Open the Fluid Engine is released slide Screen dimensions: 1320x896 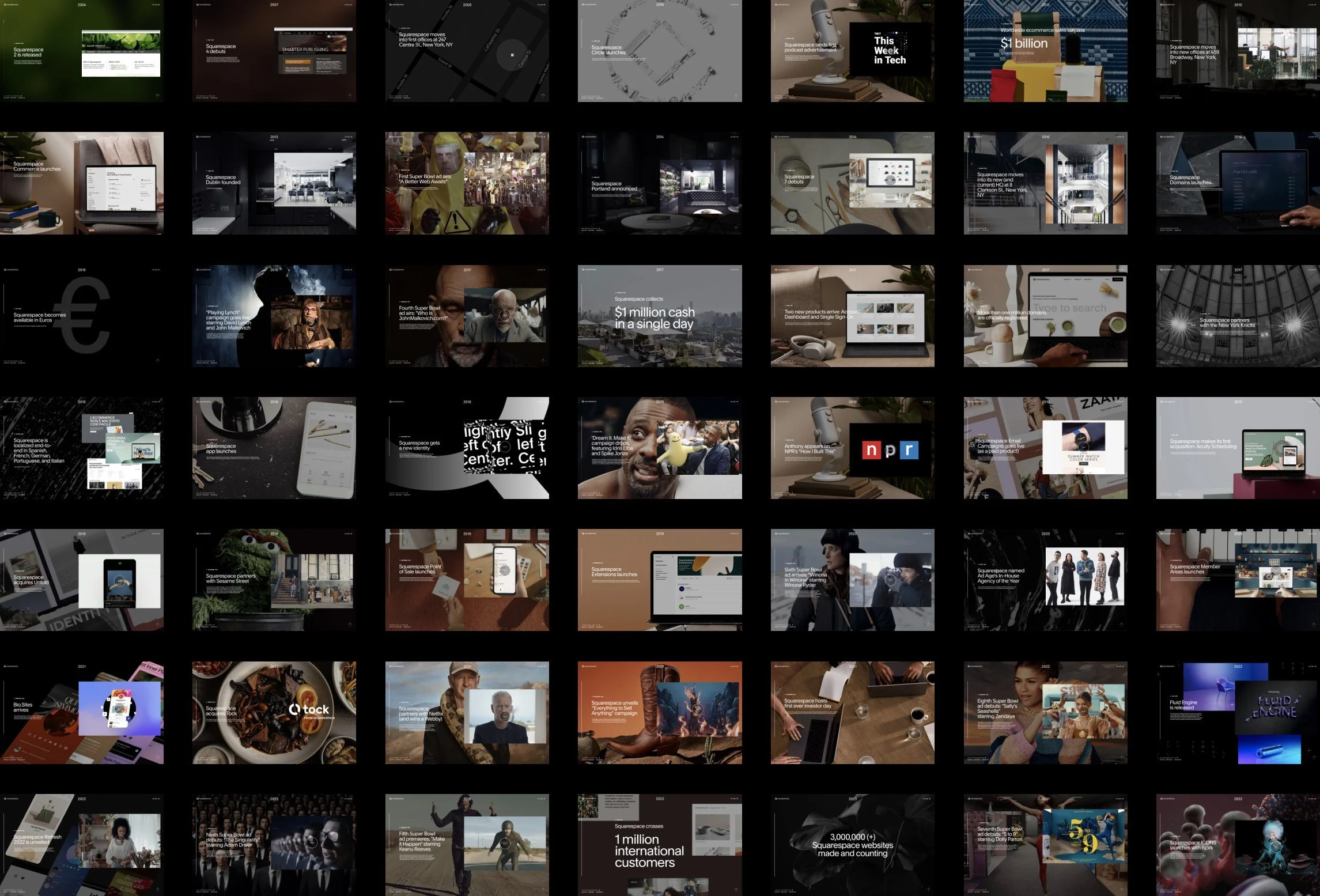(x=1238, y=712)
